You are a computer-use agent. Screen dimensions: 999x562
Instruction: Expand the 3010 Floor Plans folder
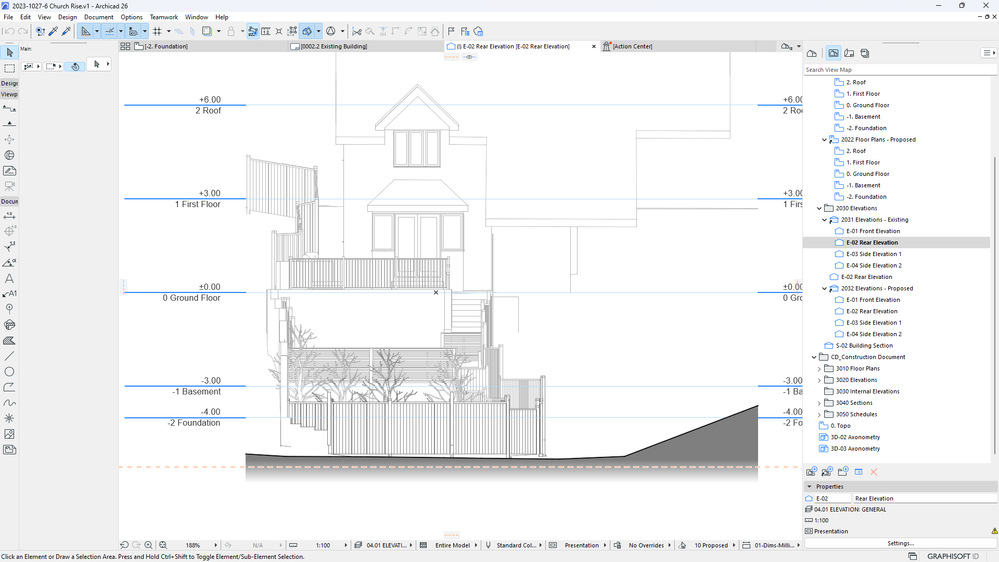pos(819,369)
